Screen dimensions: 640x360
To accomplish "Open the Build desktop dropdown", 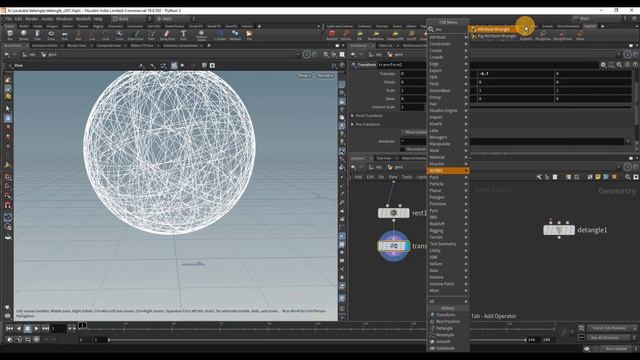I will [x=128, y=18].
